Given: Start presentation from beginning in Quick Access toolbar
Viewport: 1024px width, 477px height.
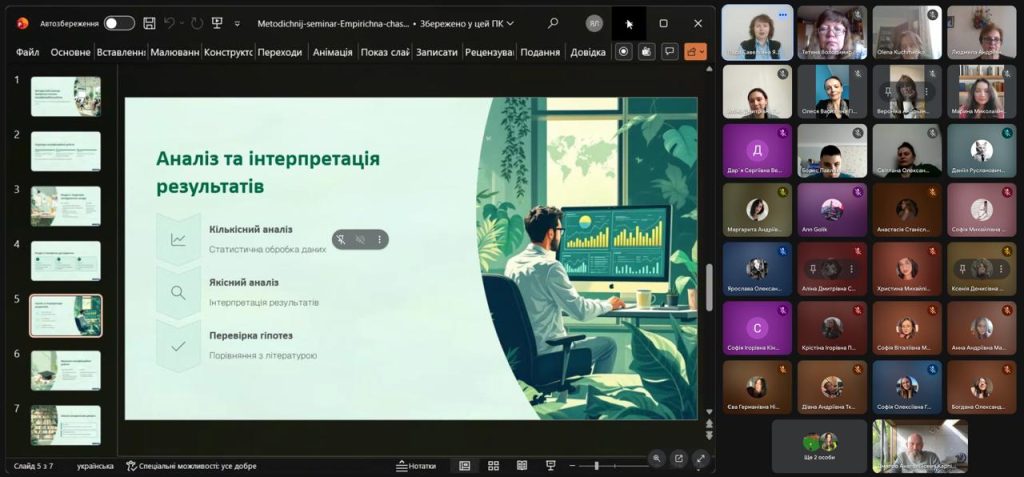Looking at the screenshot, I should [x=216, y=23].
